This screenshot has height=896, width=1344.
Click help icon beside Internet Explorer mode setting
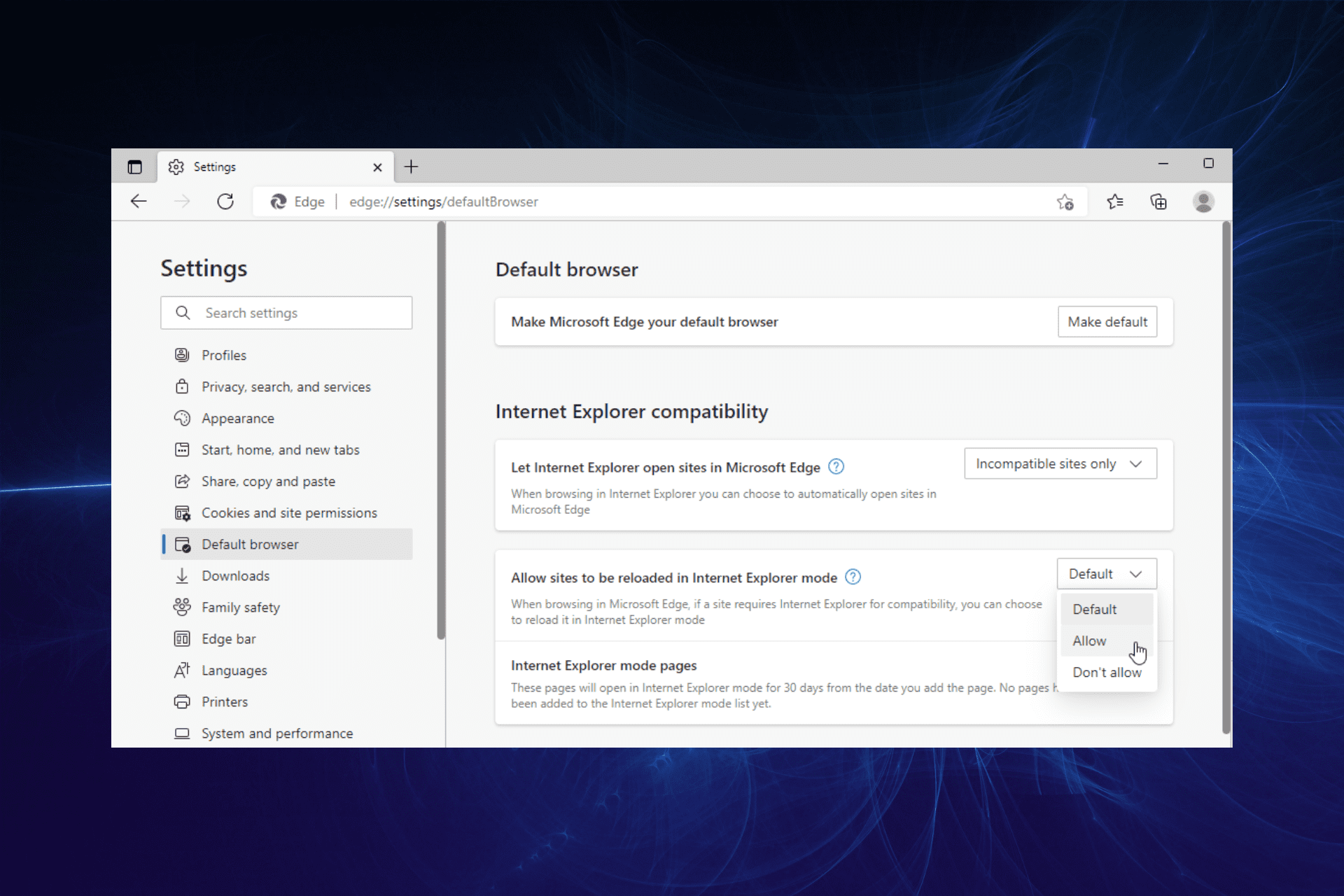[853, 577]
